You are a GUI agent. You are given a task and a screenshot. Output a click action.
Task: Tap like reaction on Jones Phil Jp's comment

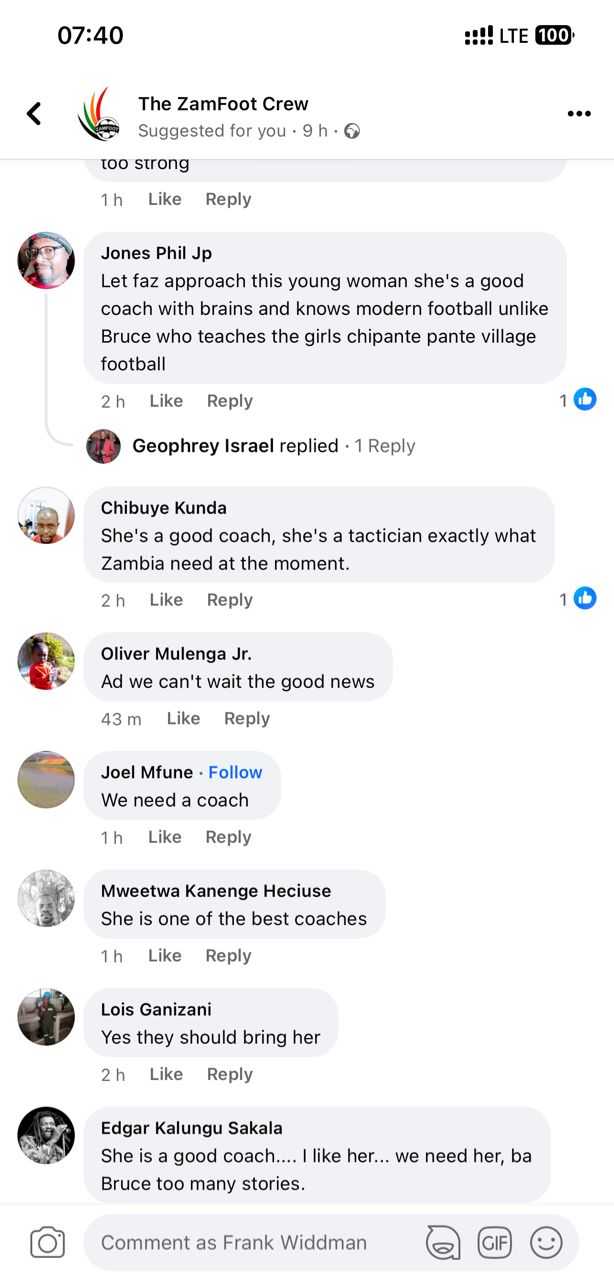(x=585, y=400)
